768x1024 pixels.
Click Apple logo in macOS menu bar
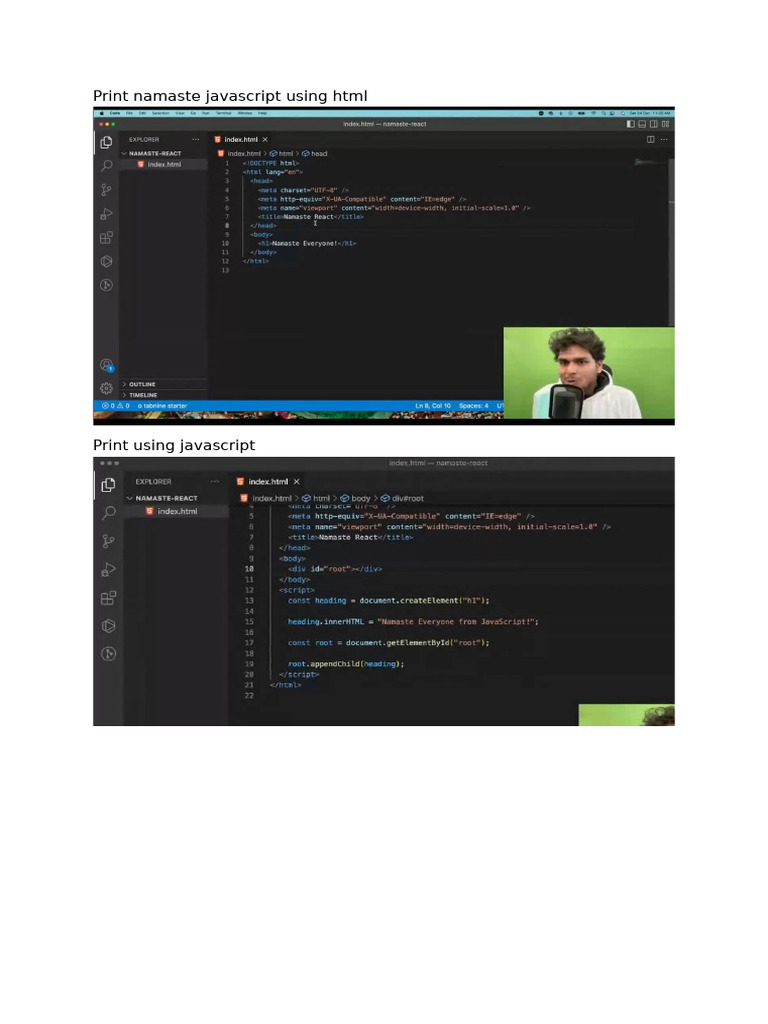(101, 113)
